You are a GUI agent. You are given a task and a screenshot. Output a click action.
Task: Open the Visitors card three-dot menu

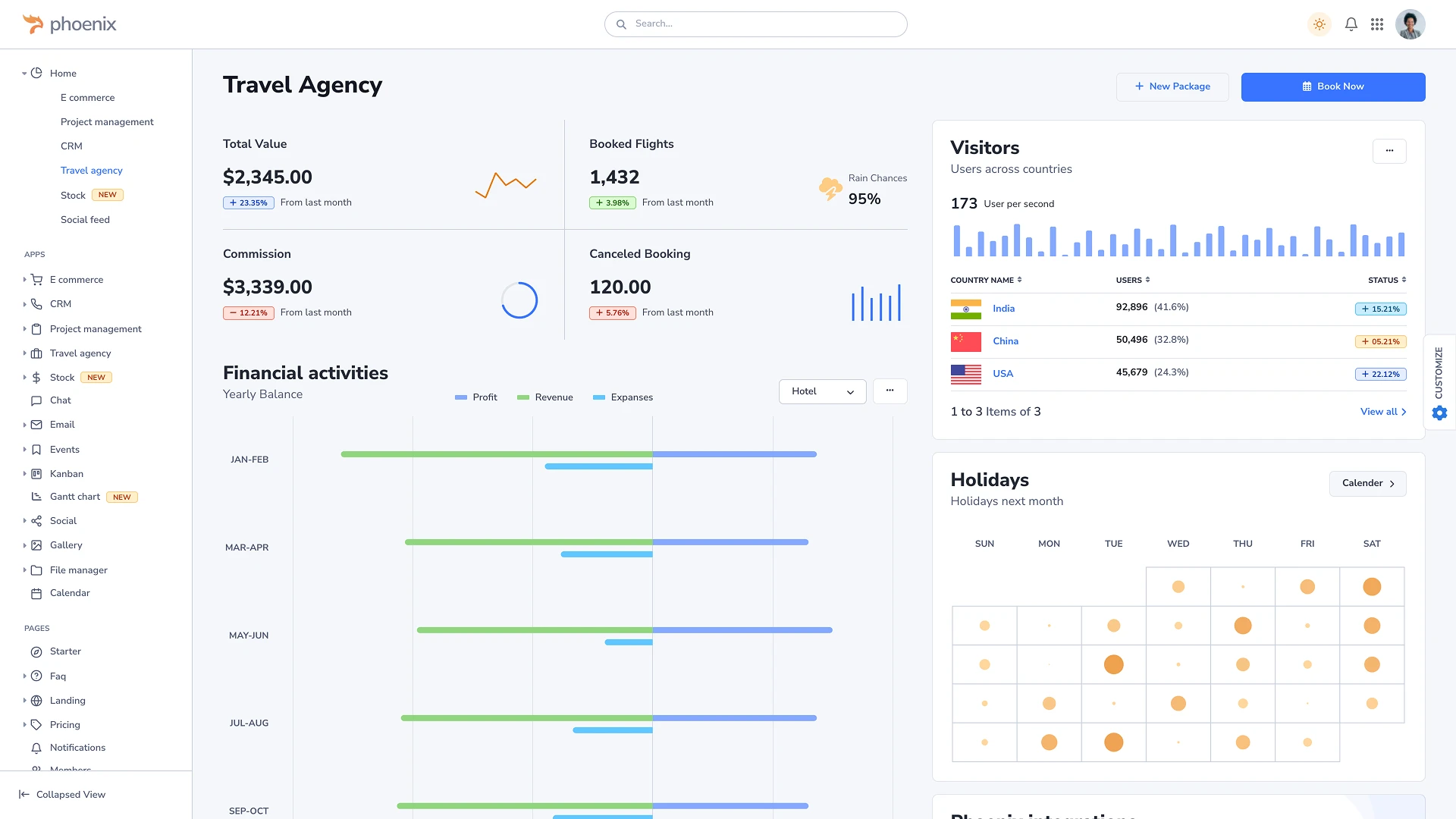click(x=1389, y=151)
